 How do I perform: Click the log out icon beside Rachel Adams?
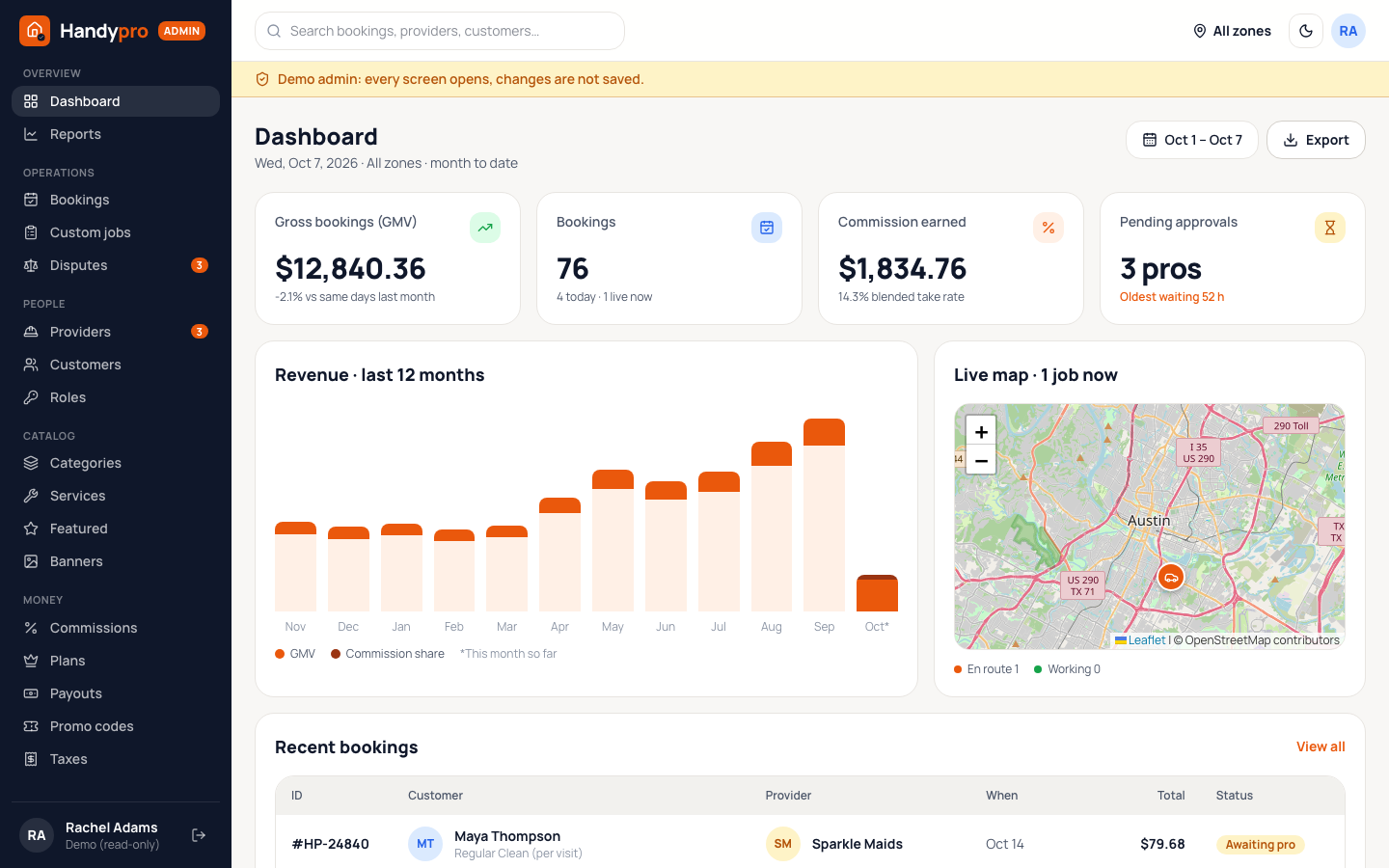click(x=199, y=835)
